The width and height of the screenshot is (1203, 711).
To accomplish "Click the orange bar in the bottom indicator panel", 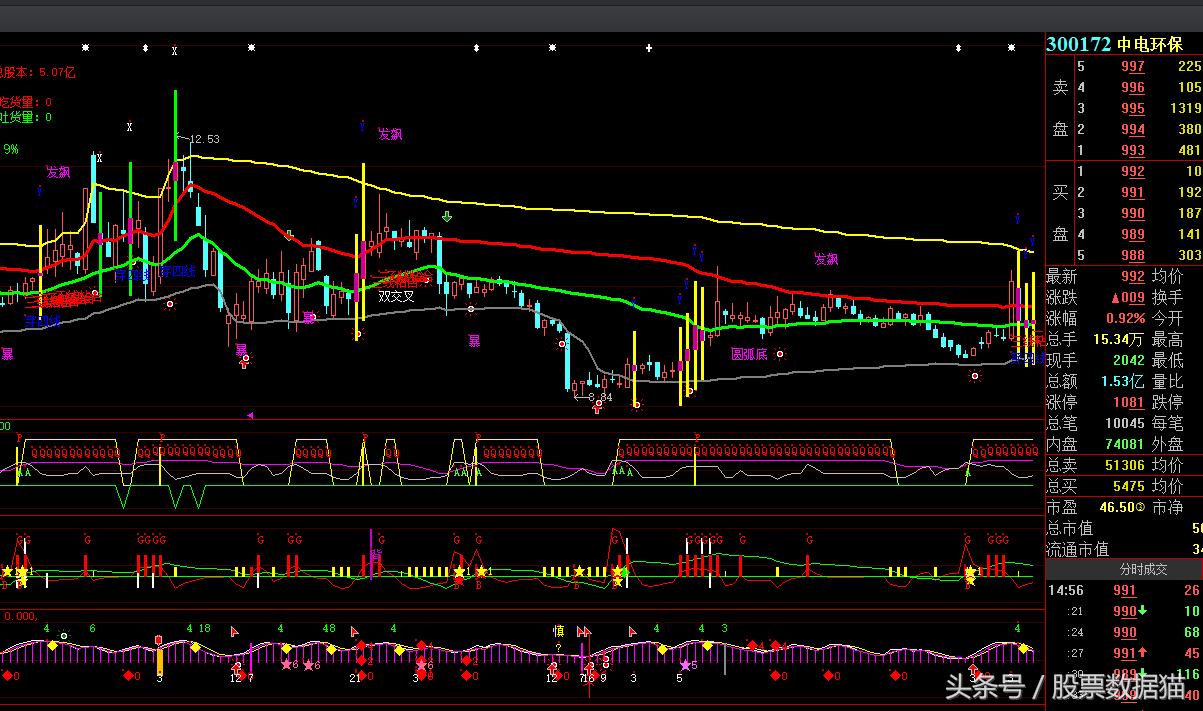I will point(159,661).
